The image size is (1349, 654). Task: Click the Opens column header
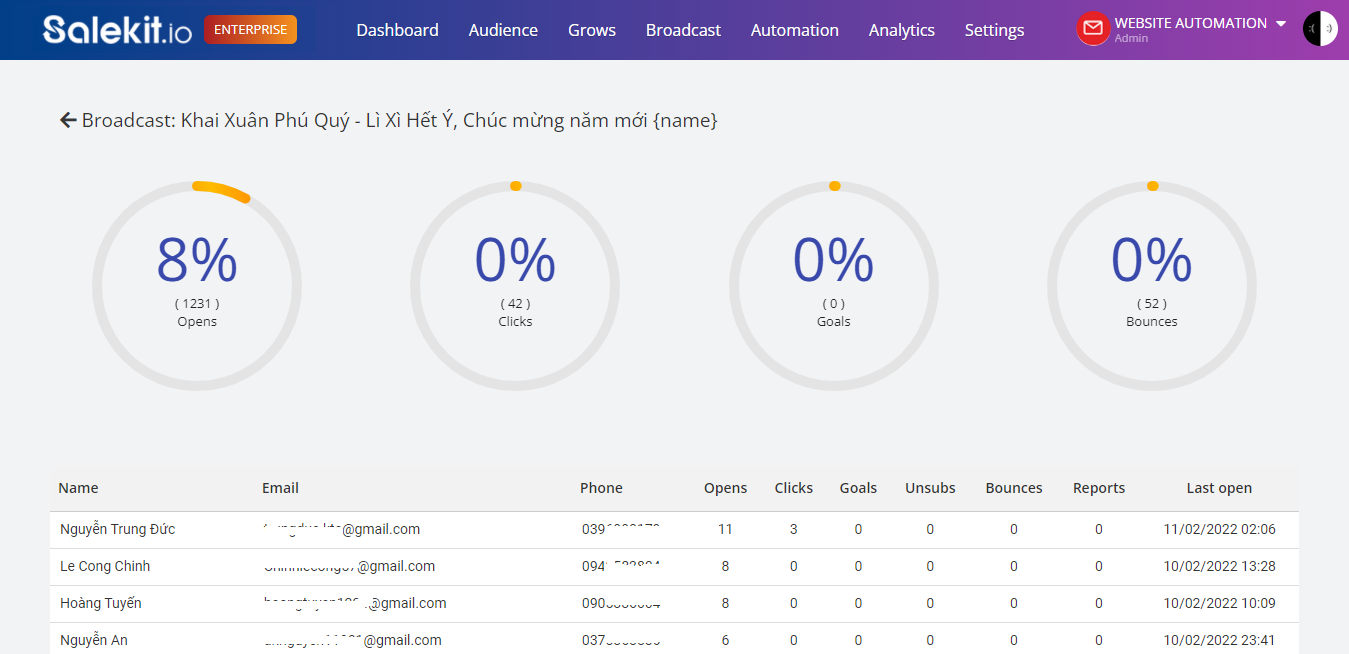click(725, 488)
